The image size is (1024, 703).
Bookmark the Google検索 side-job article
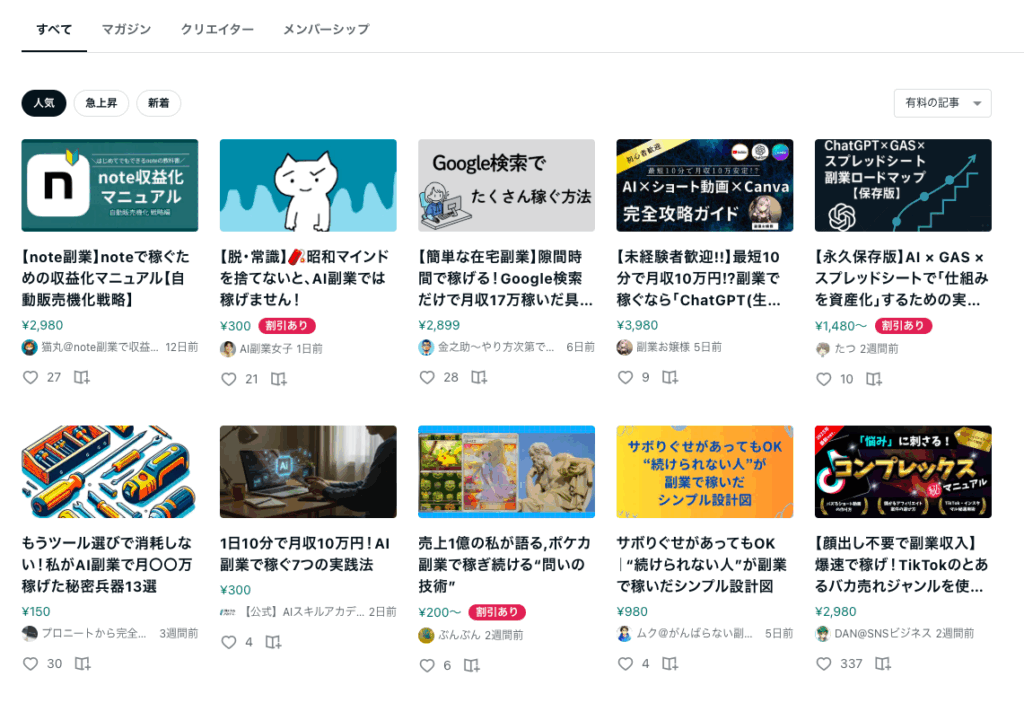[479, 378]
